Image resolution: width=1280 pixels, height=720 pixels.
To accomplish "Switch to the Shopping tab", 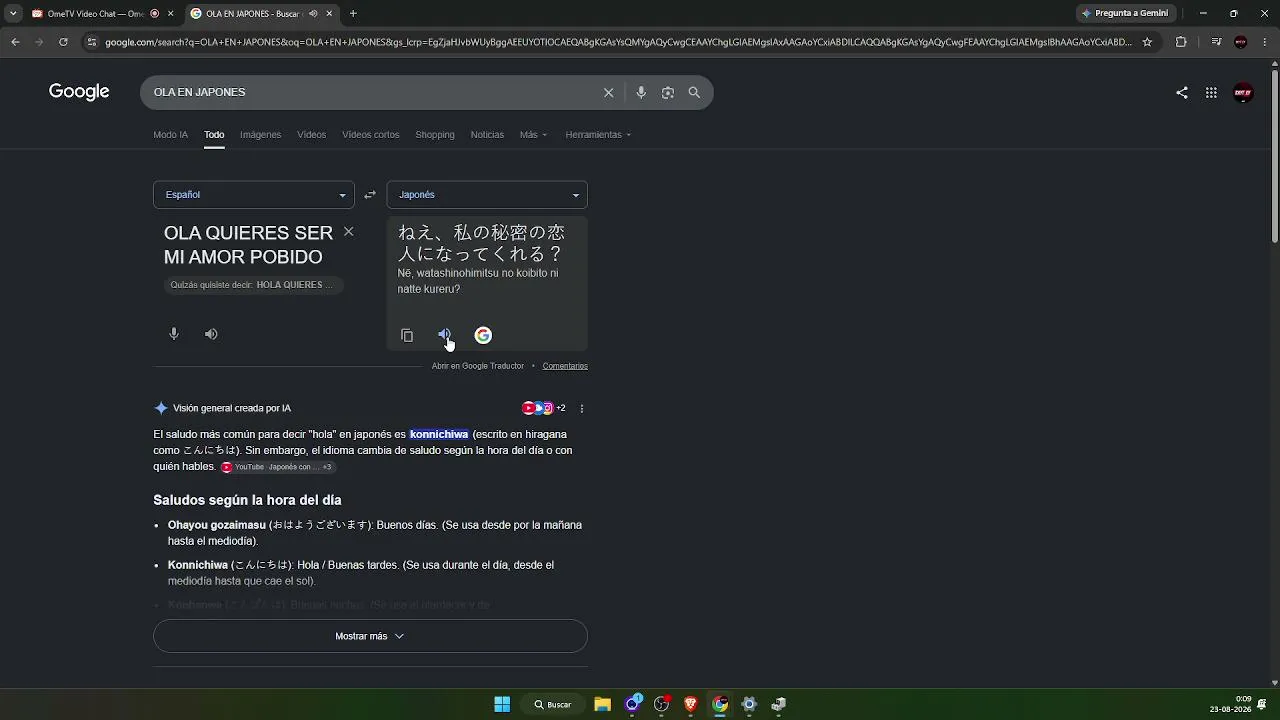I will [x=434, y=135].
